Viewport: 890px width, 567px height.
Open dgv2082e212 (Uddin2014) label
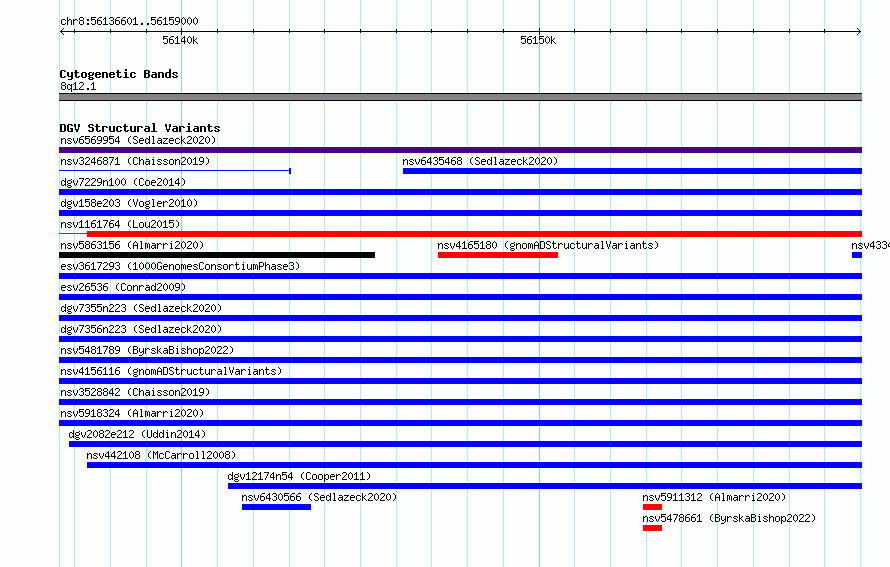137,434
